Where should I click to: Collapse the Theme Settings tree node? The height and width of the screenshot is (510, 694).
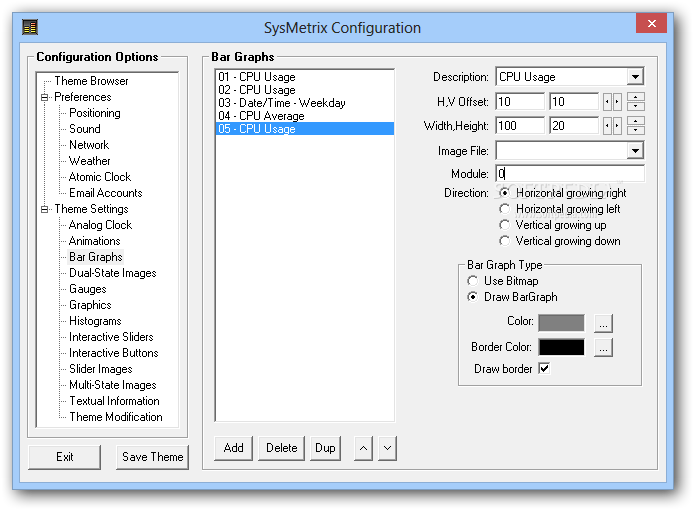(44, 209)
